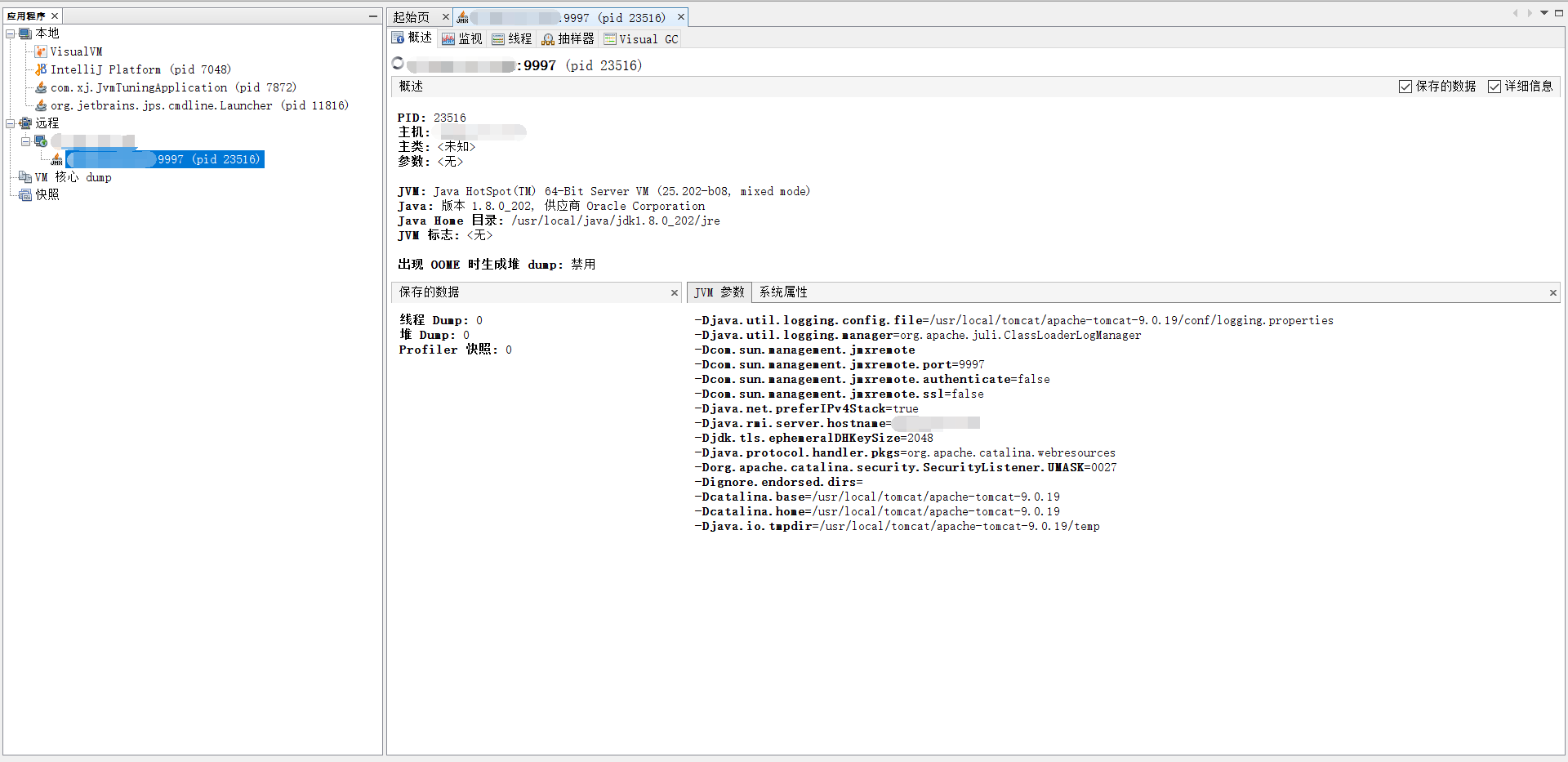Click the PID: 23516 text
This screenshot has height=762, width=1568.
[x=431, y=118]
